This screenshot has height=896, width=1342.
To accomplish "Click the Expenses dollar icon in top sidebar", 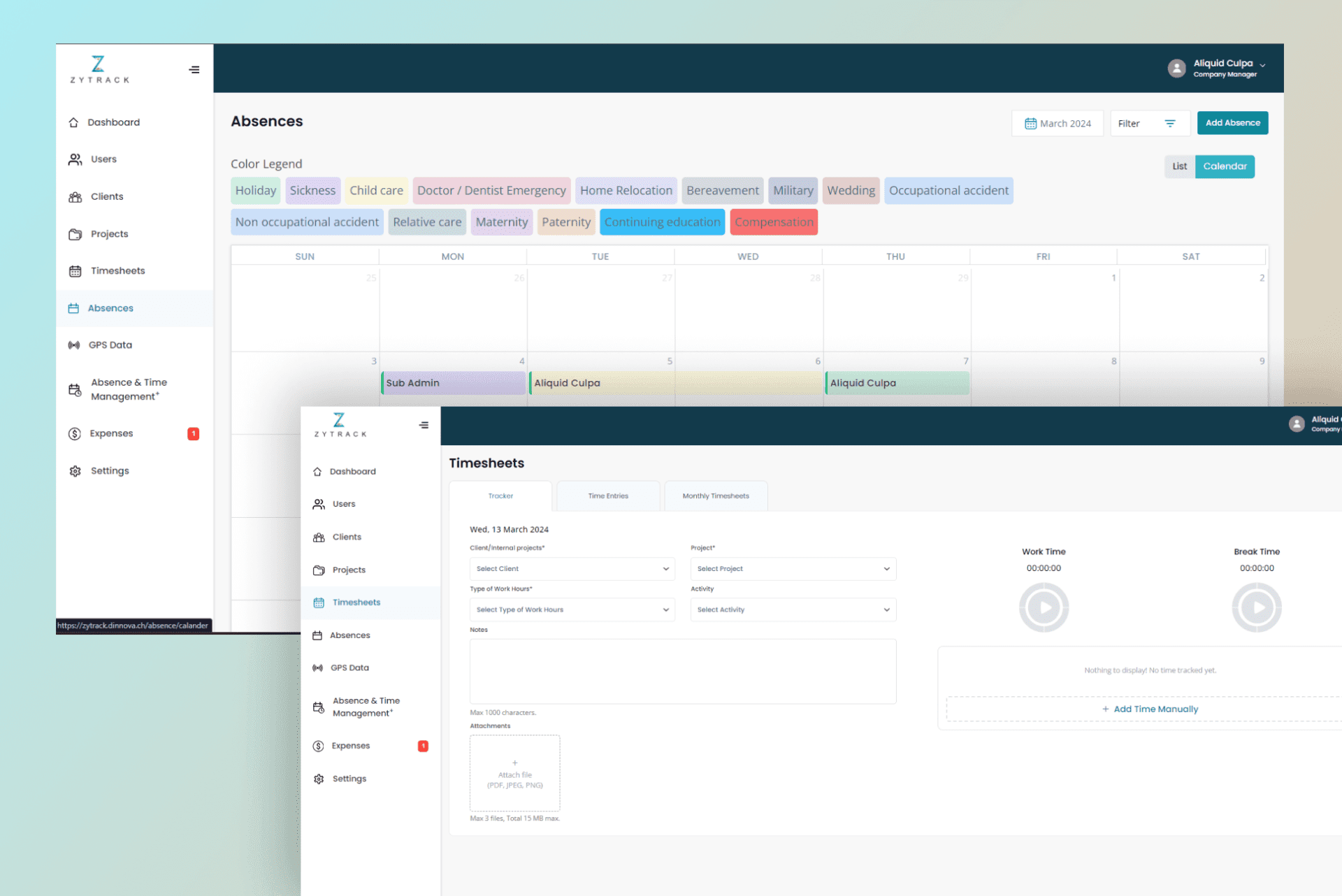I will pos(75,434).
